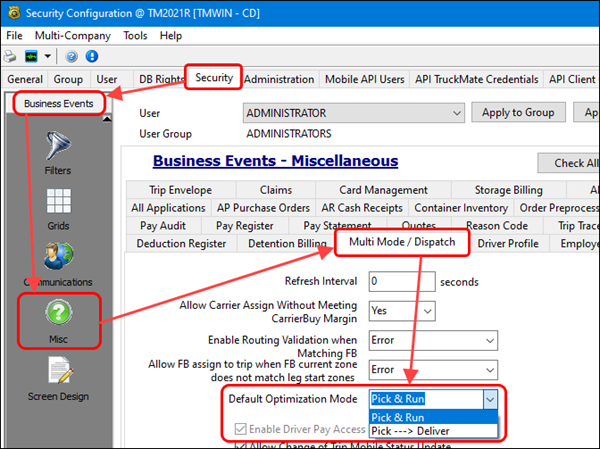Open Screen Design in the sidebar

pyautogui.click(x=58, y=377)
